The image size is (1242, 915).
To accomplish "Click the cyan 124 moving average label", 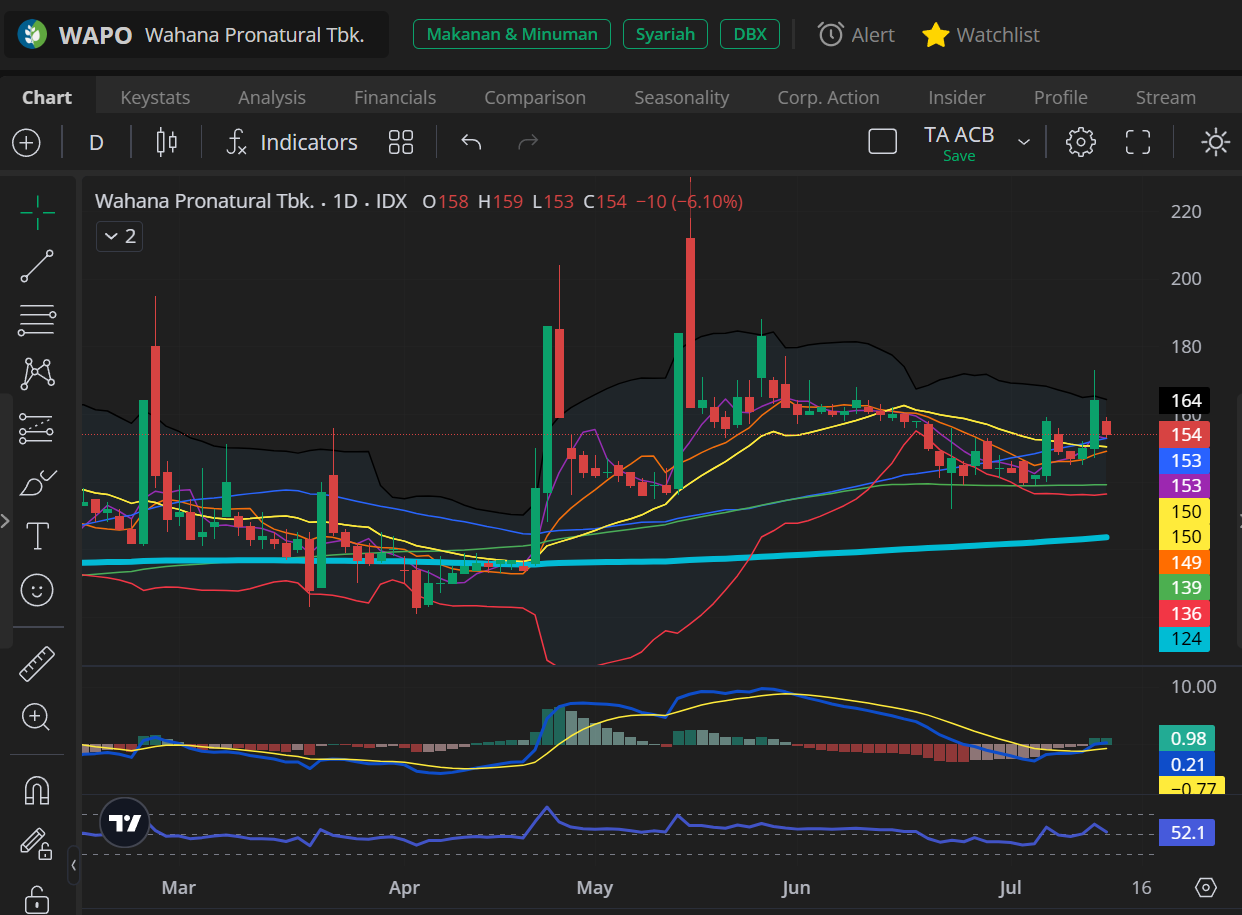I will click(x=1184, y=638).
